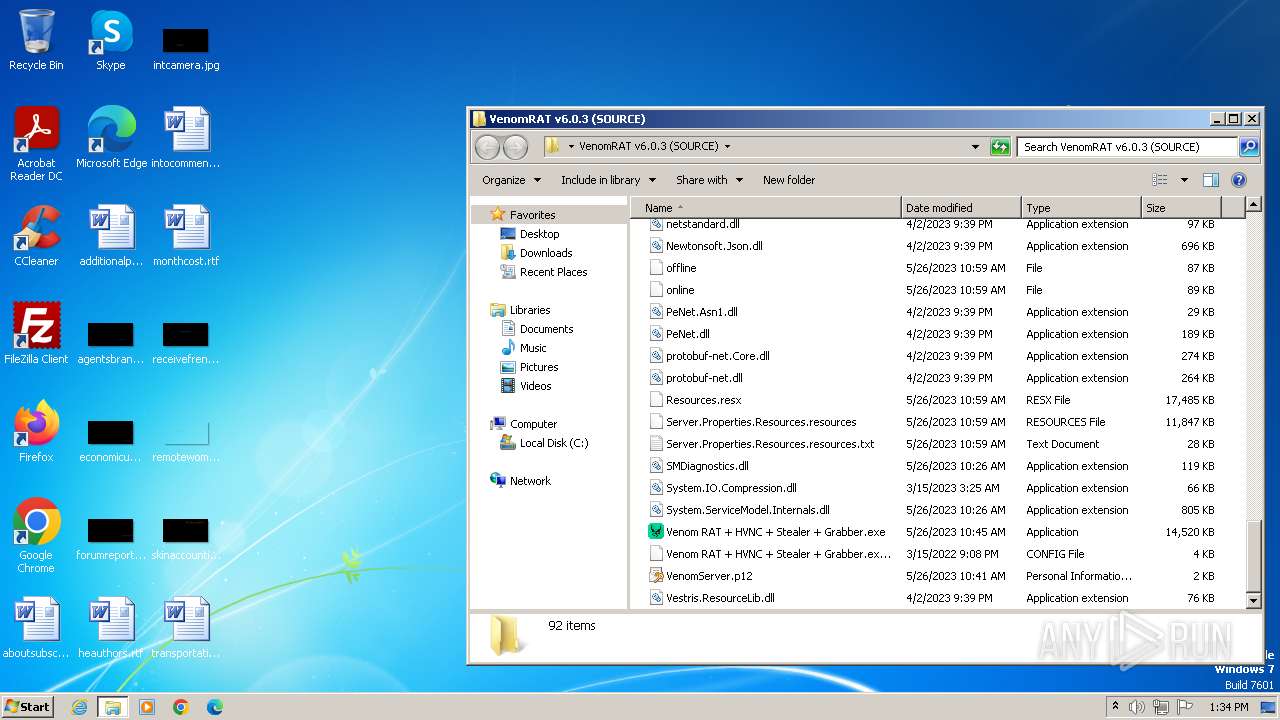Screen dimensions: 1280x720
Task: Click file list scroll down arrow
Action: pyautogui.click(x=1254, y=600)
